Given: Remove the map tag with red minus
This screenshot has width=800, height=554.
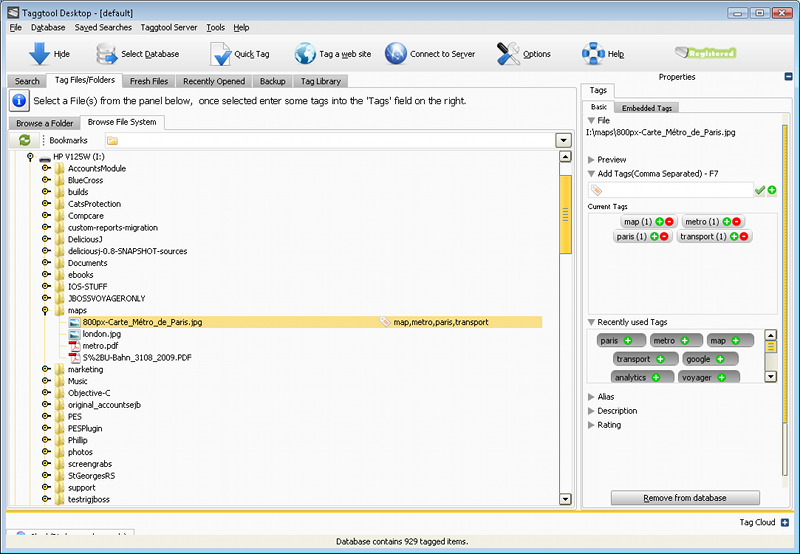Looking at the screenshot, I should click(x=669, y=221).
